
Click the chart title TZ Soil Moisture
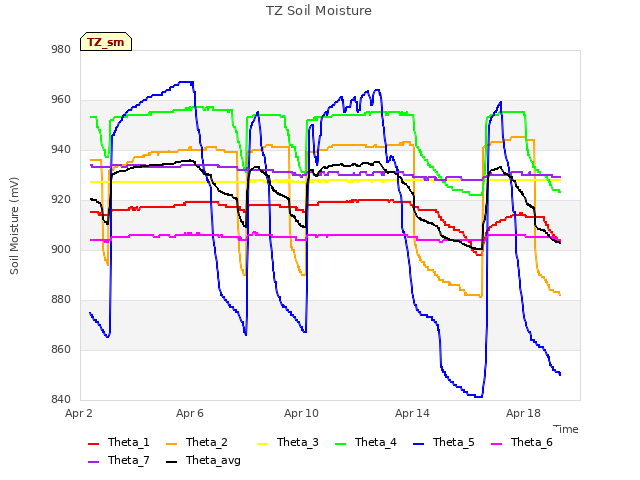pyautogui.click(x=319, y=11)
